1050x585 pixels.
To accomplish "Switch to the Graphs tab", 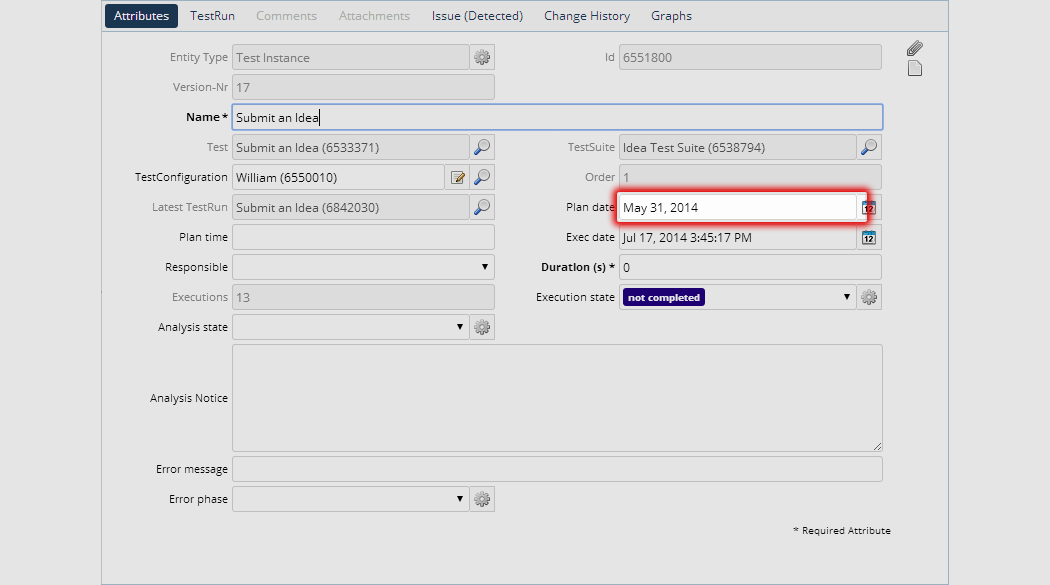I will click(672, 15).
